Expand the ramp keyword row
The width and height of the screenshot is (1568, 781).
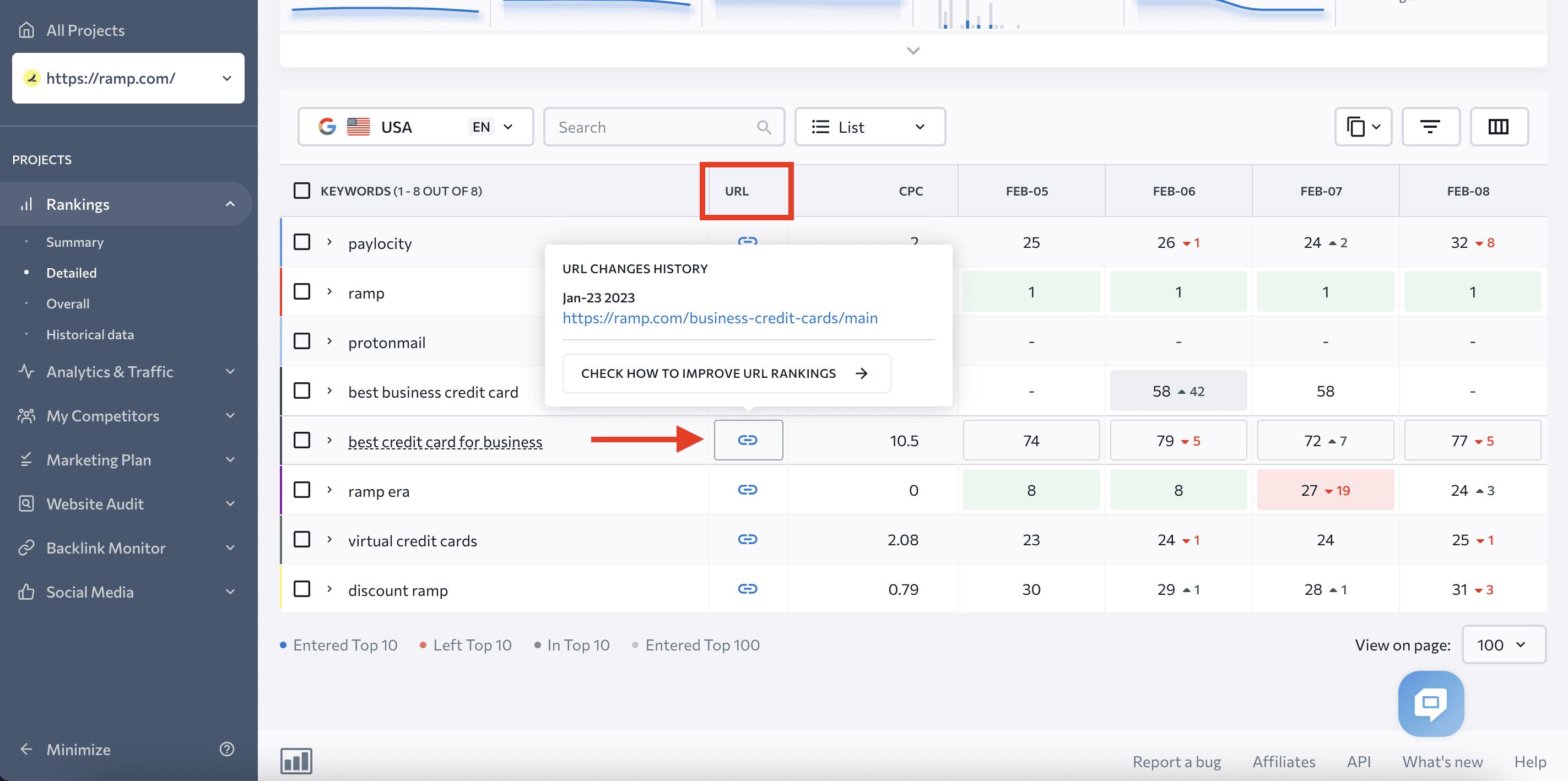pos(329,291)
